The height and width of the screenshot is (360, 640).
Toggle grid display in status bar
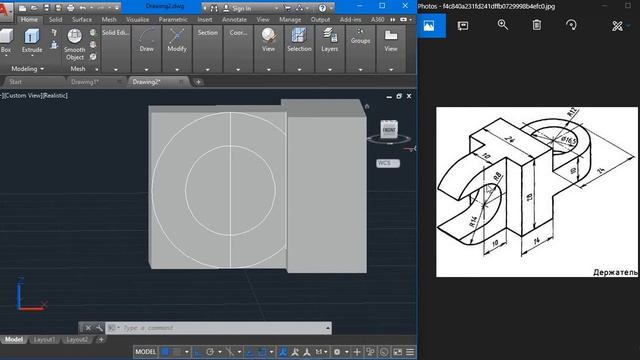165,352
